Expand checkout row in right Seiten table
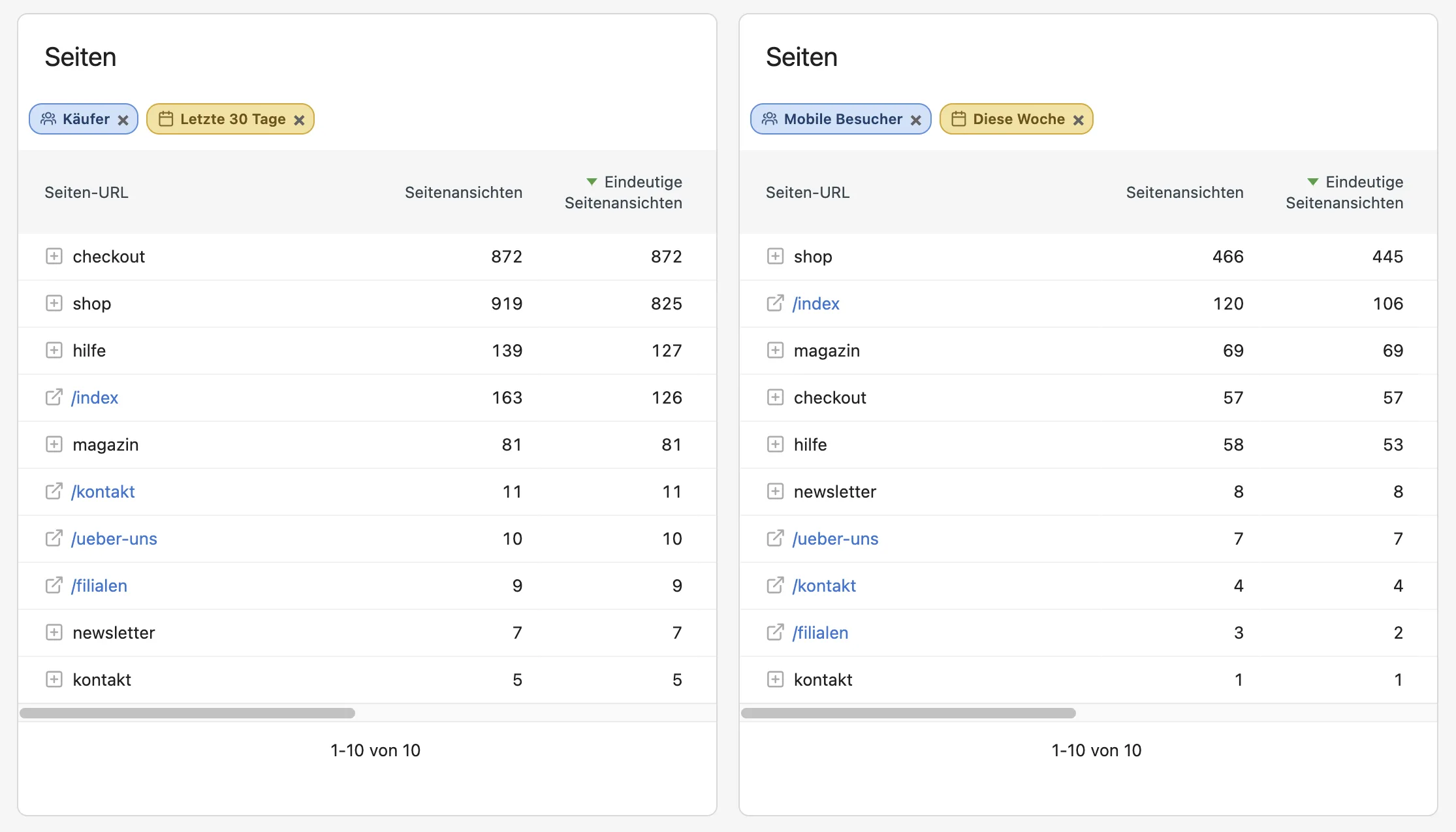Screen dimensions: 1456x832 [775, 397]
